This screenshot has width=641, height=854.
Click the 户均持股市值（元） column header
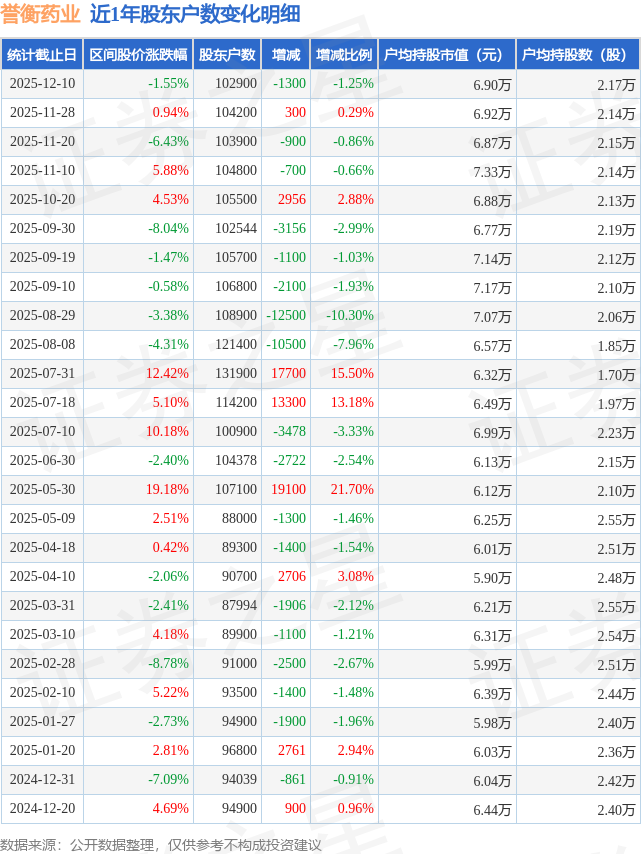click(447, 55)
